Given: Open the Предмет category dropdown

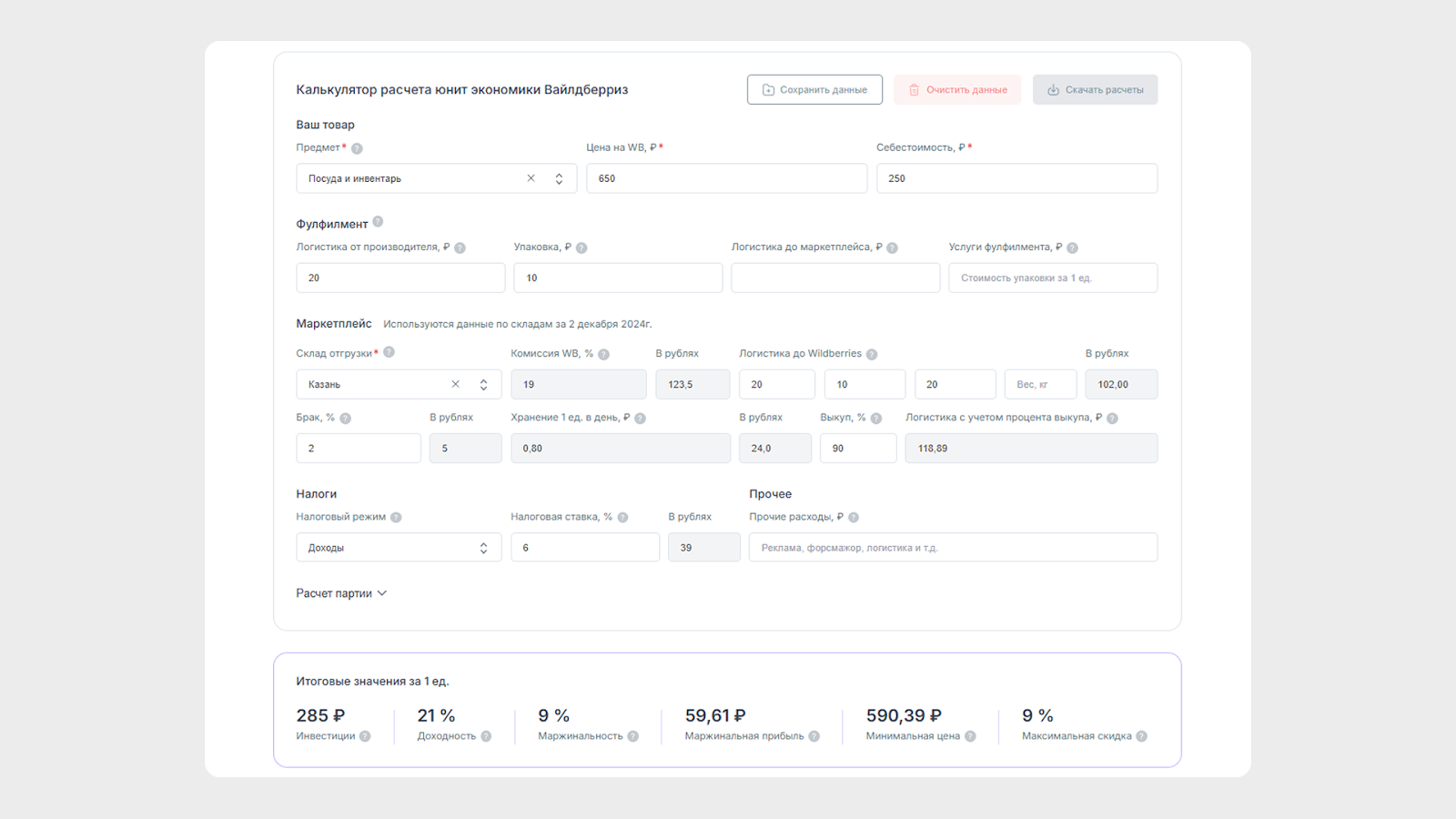Looking at the screenshot, I should 559,178.
